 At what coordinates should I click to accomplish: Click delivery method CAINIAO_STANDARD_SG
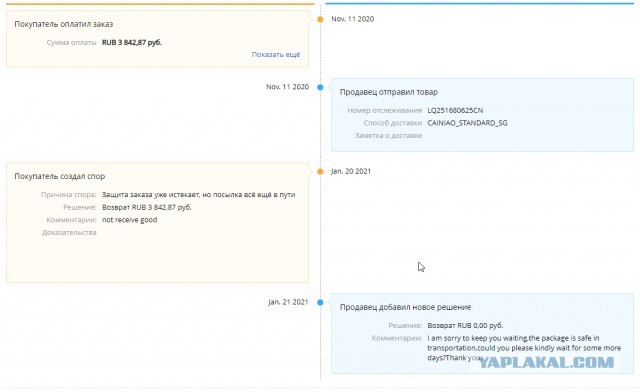(467, 123)
